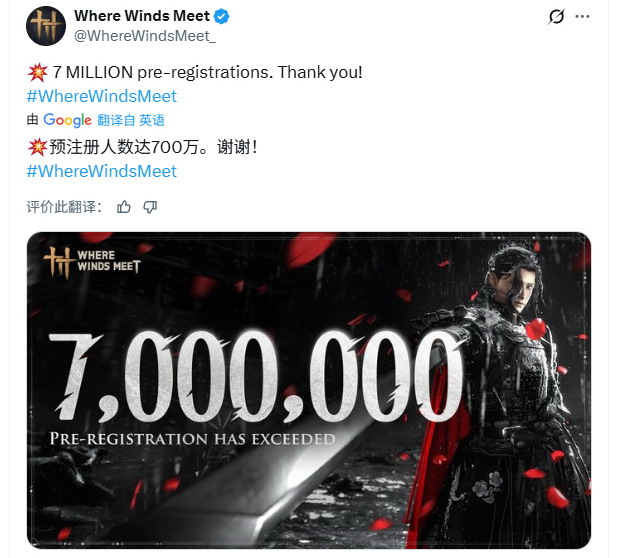Click the explosion emoji in original tweet
Viewport: 623px width, 558px height.
[x=37, y=72]
